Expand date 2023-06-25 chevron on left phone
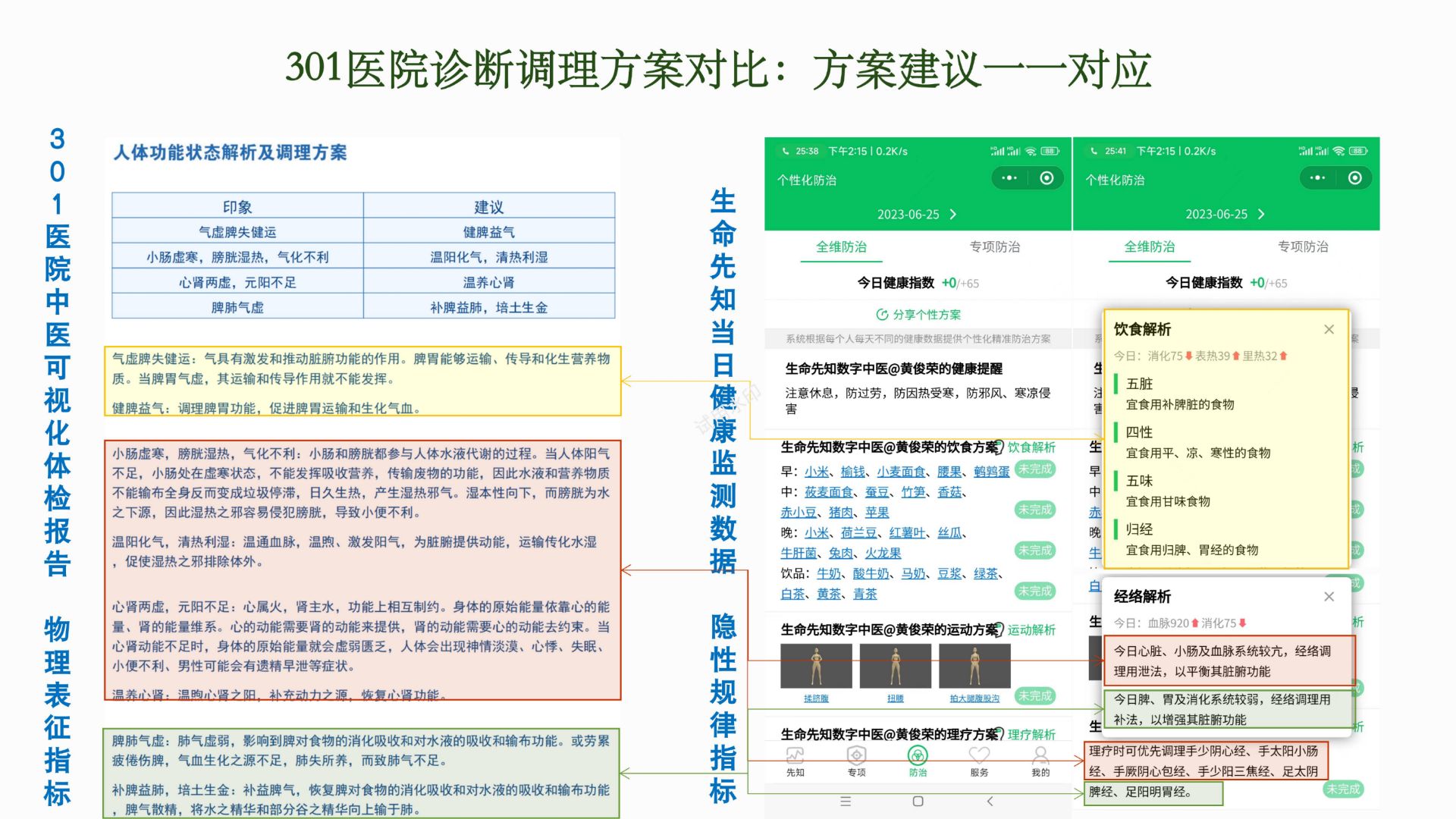 pos(953,215)
